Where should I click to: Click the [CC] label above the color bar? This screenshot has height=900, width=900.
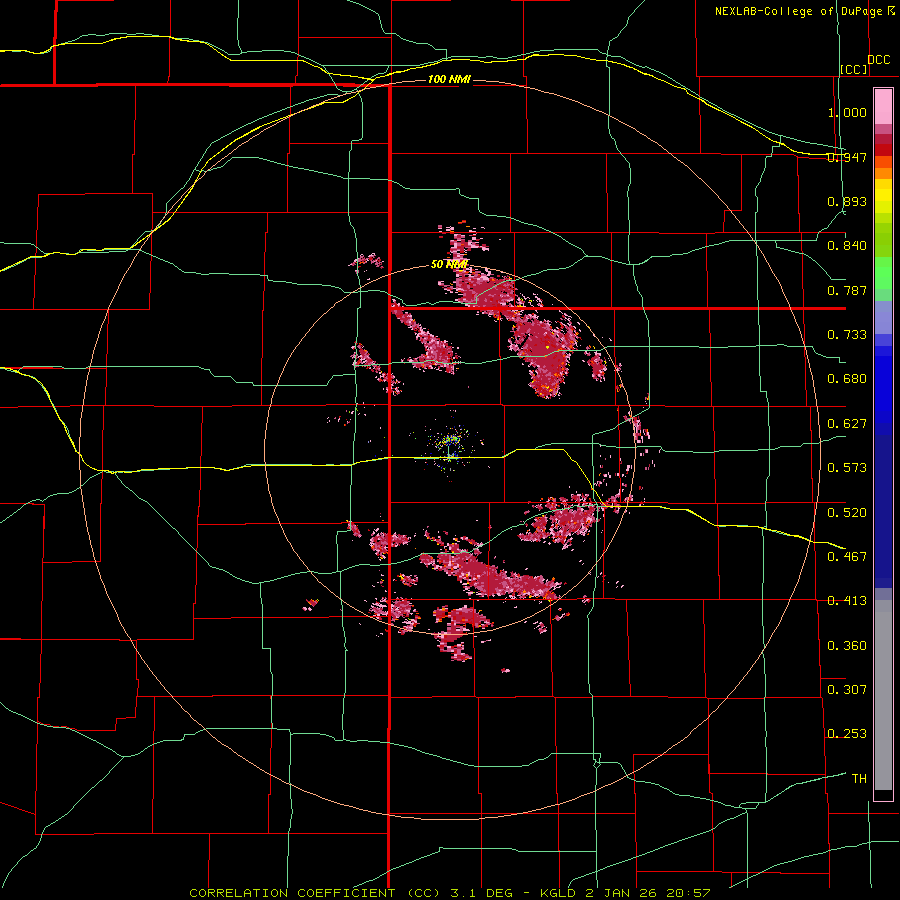tap(854, 69)
